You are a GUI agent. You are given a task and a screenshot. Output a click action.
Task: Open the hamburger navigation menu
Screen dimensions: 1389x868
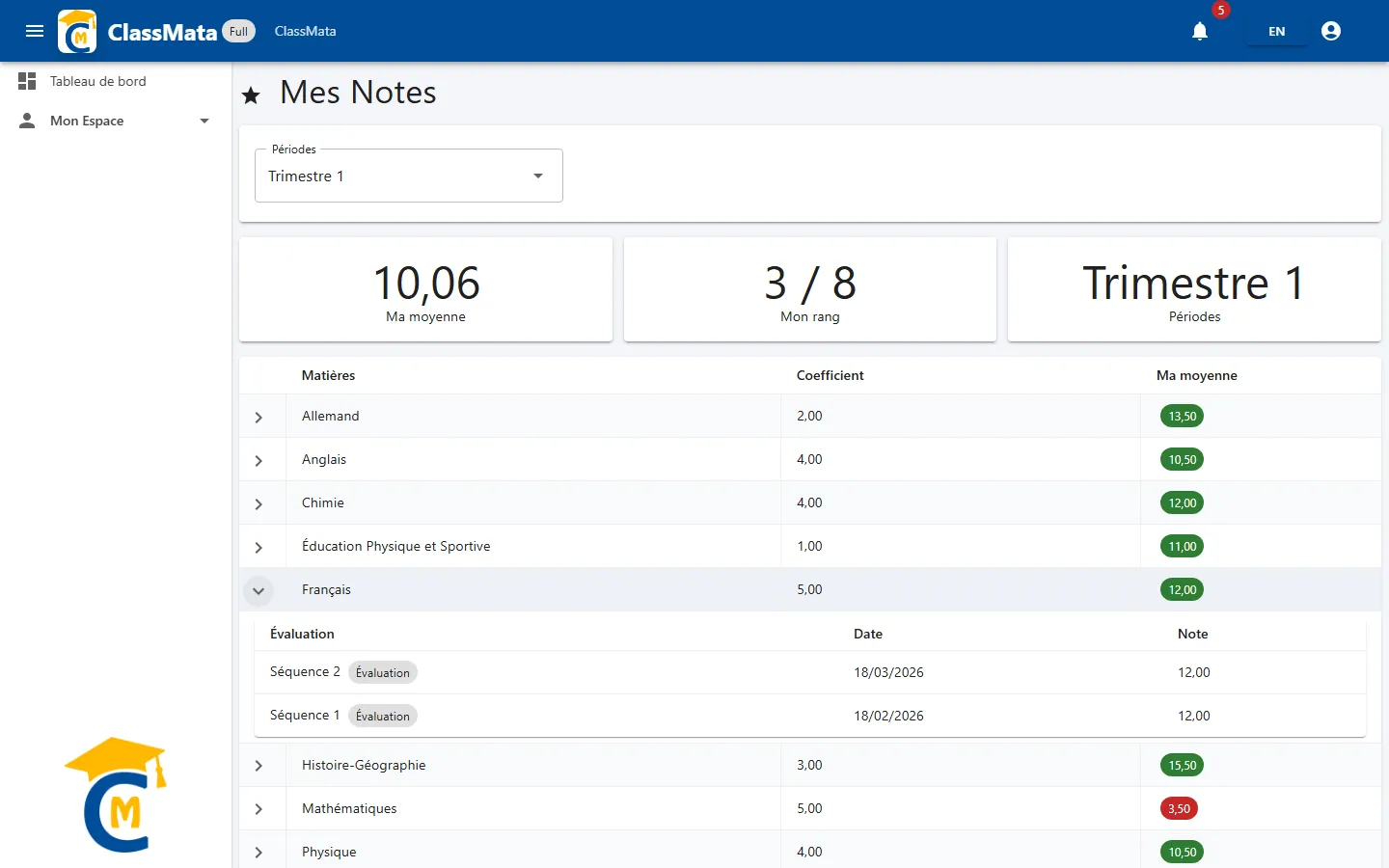pos(35,31)
